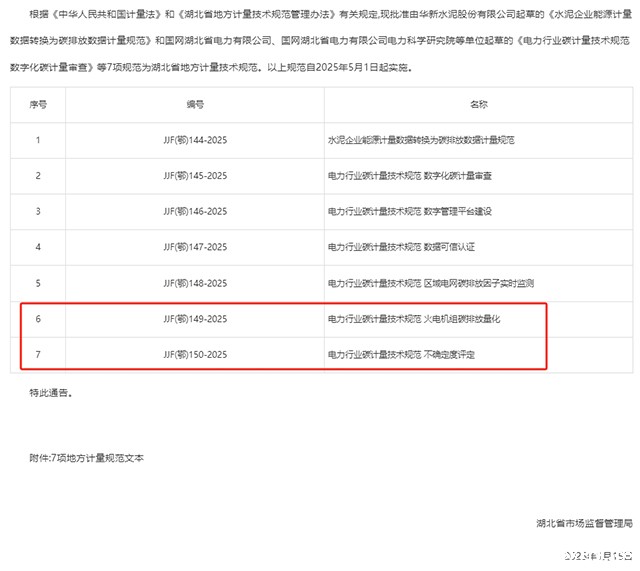Click the 附件:7项地方计量规范文本 attachment link

click(x=87, y=457)
